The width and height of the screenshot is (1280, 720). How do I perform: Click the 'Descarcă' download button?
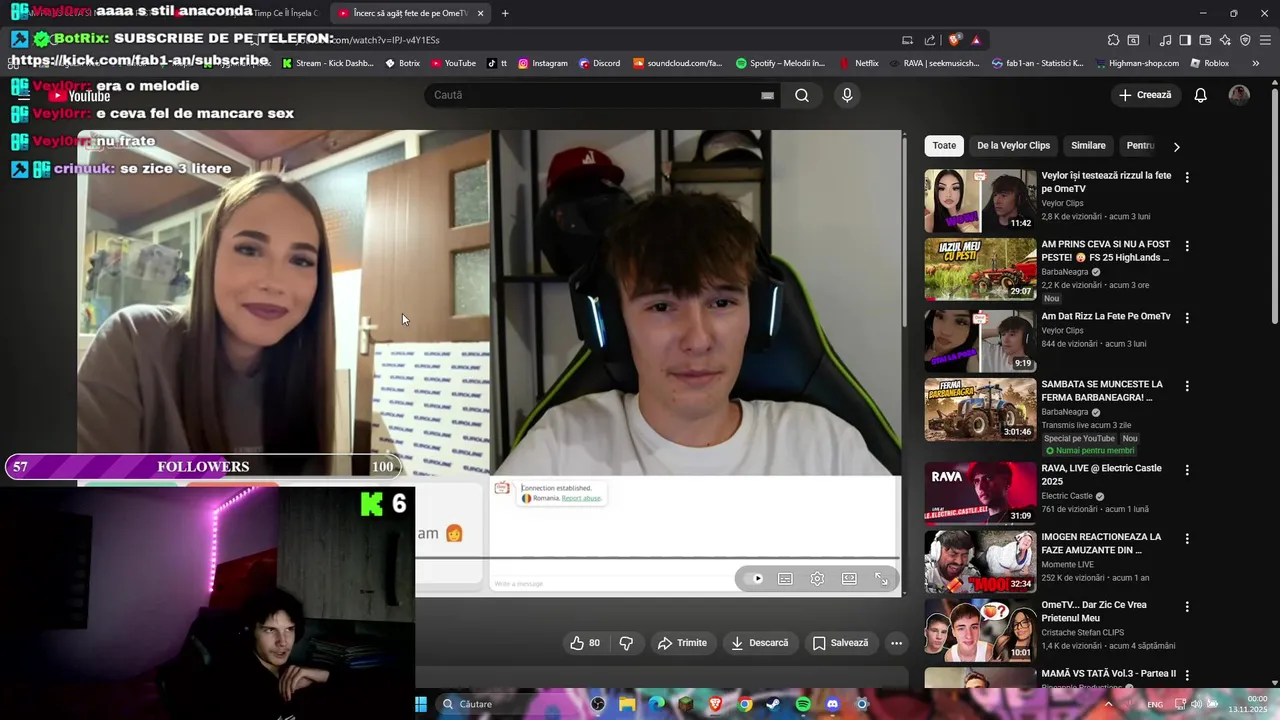(759, 643)
